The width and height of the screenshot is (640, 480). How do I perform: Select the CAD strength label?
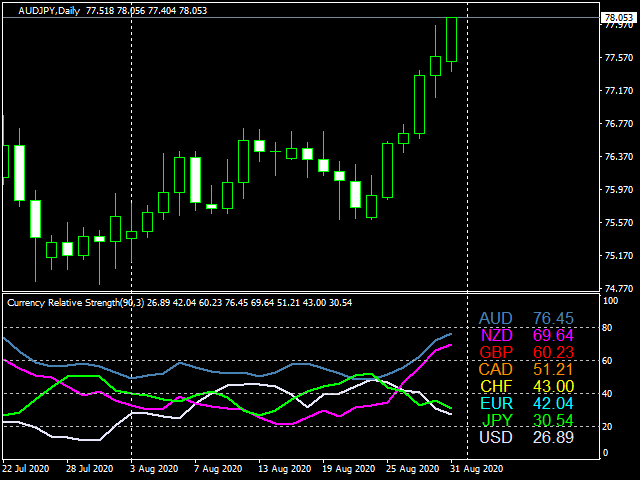point(495,369)
